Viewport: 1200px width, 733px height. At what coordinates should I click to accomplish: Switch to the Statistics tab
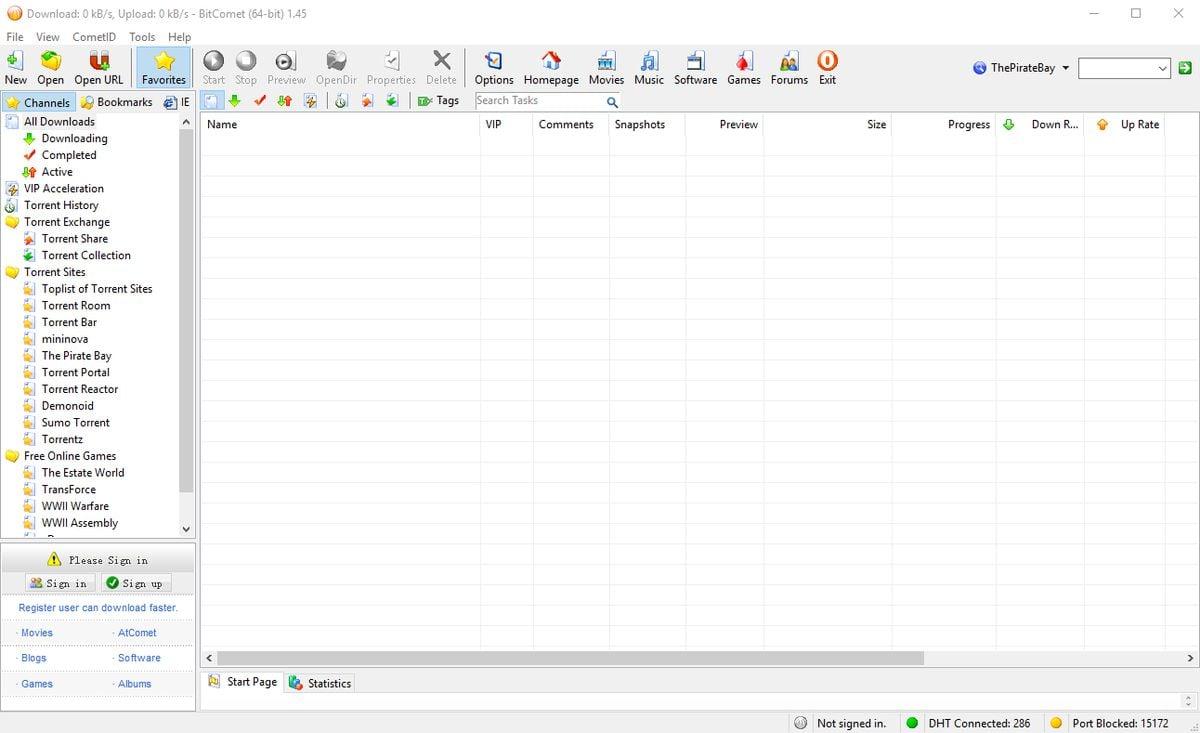pyautogui.click(x=320, y=683)
